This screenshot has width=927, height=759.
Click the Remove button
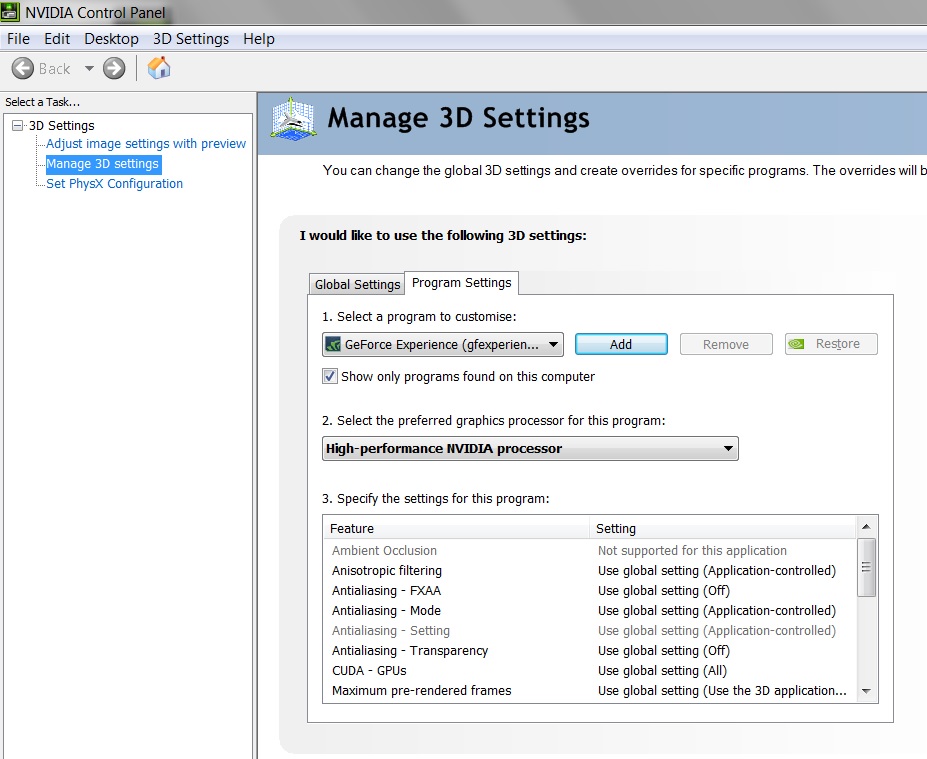click(726, 345)
